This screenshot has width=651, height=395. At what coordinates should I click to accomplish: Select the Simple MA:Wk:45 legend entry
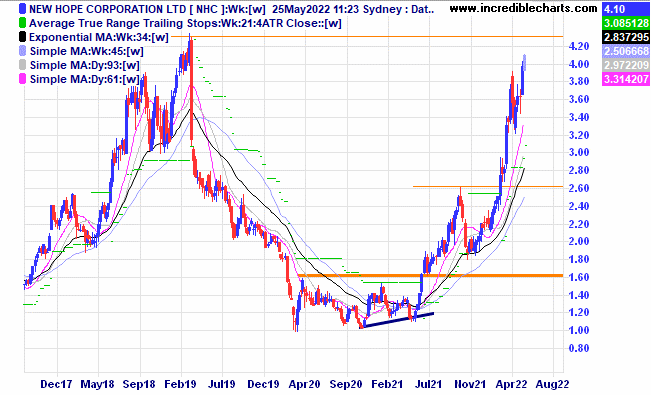(87, 52)
